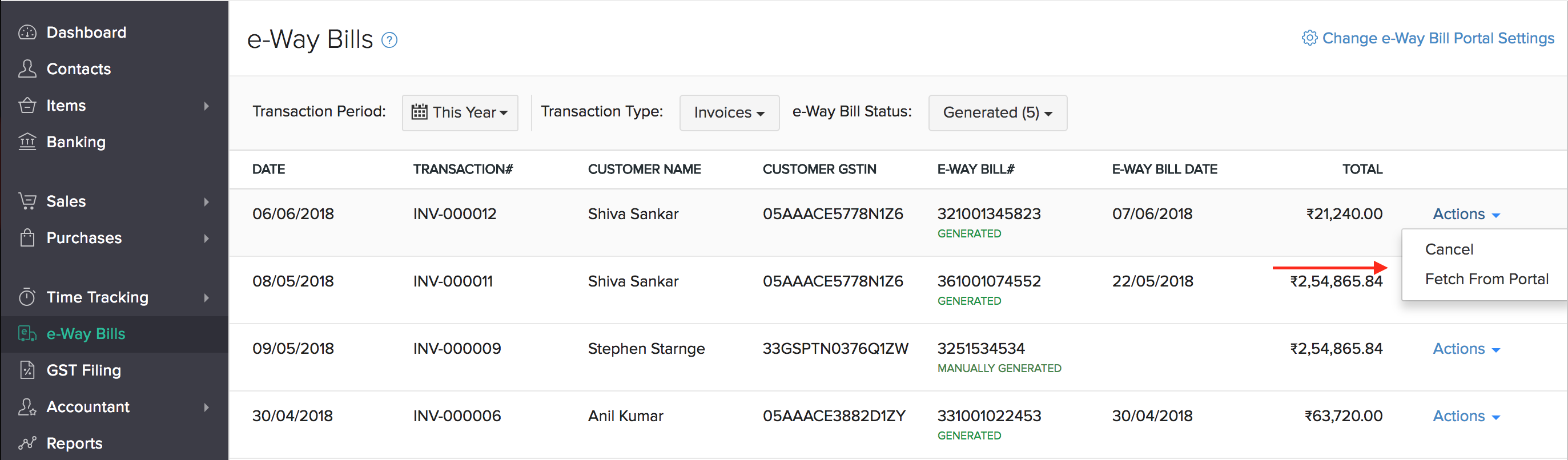Expand the Purchases submenu arrow
The width and height of the screenshot is (1568, 460).
pos(207,238)
